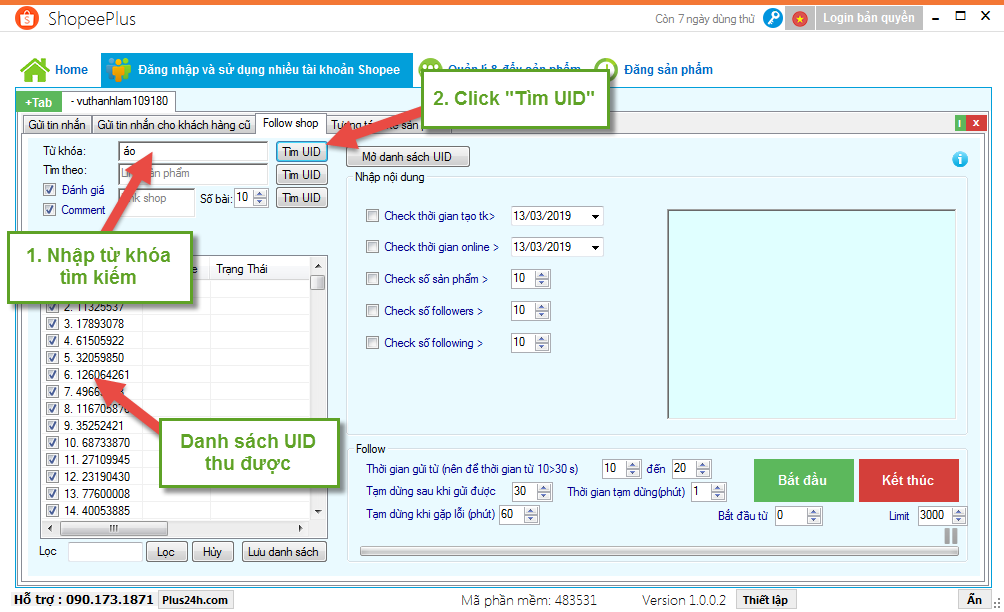Switch to Gửi tin nhắn tab
Viewport: 1004px width, 612px height.
click(x=56, y=125)
